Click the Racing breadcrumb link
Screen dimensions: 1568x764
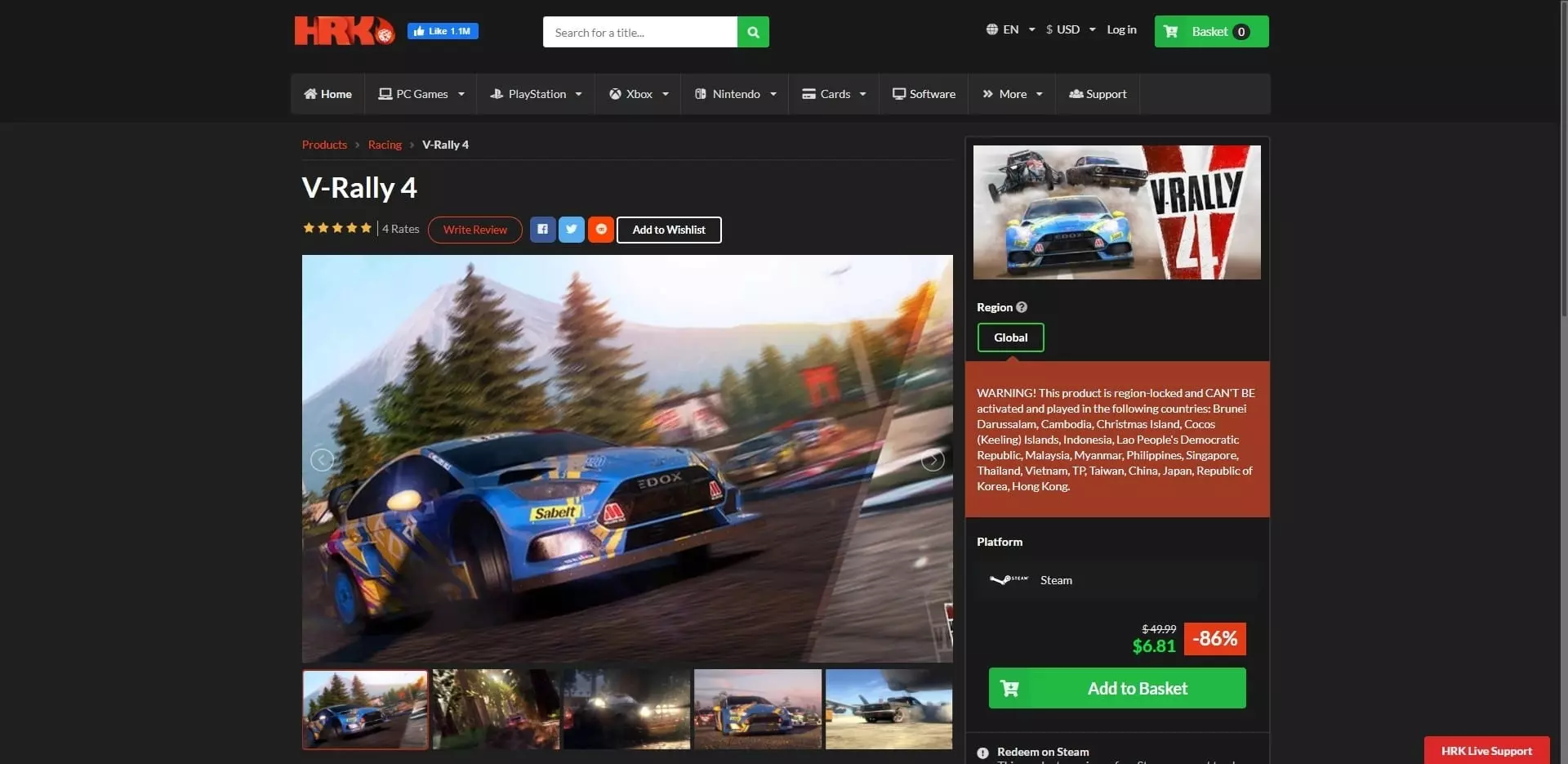coord(385,145)
